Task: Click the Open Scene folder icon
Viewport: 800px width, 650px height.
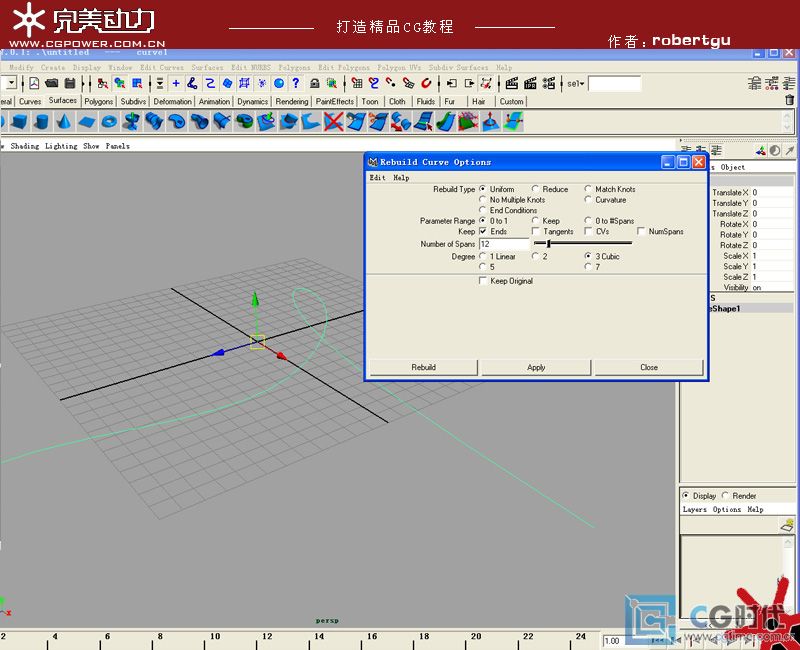Action: pyautogui.click(x=52, y=83)
